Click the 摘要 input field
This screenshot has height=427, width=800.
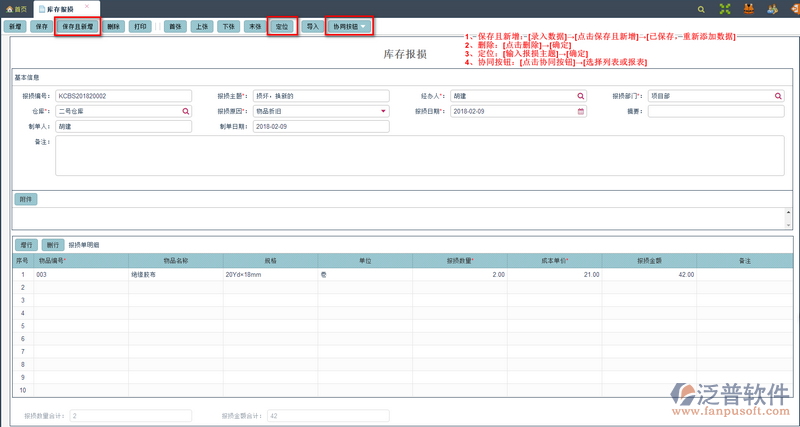[x=715, y=111]
